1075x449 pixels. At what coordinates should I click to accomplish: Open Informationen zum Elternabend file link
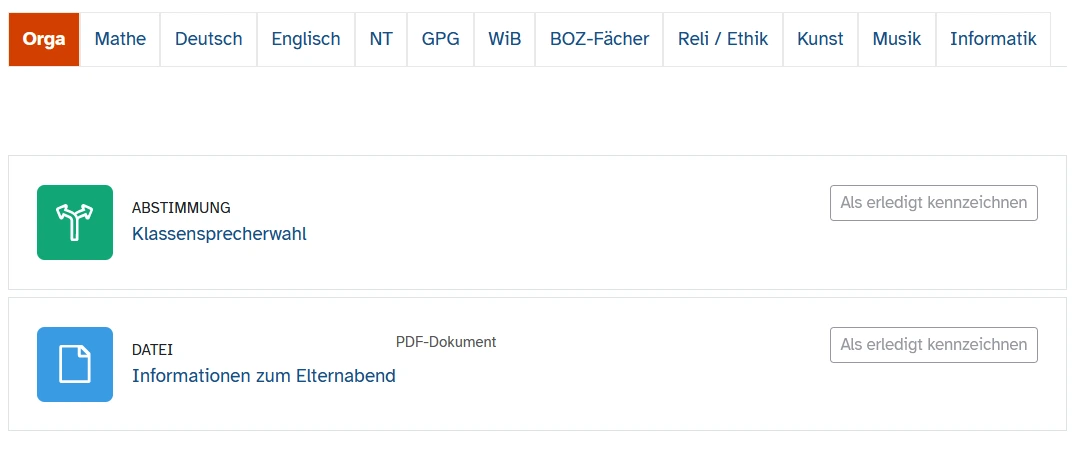tap(264, 376)
